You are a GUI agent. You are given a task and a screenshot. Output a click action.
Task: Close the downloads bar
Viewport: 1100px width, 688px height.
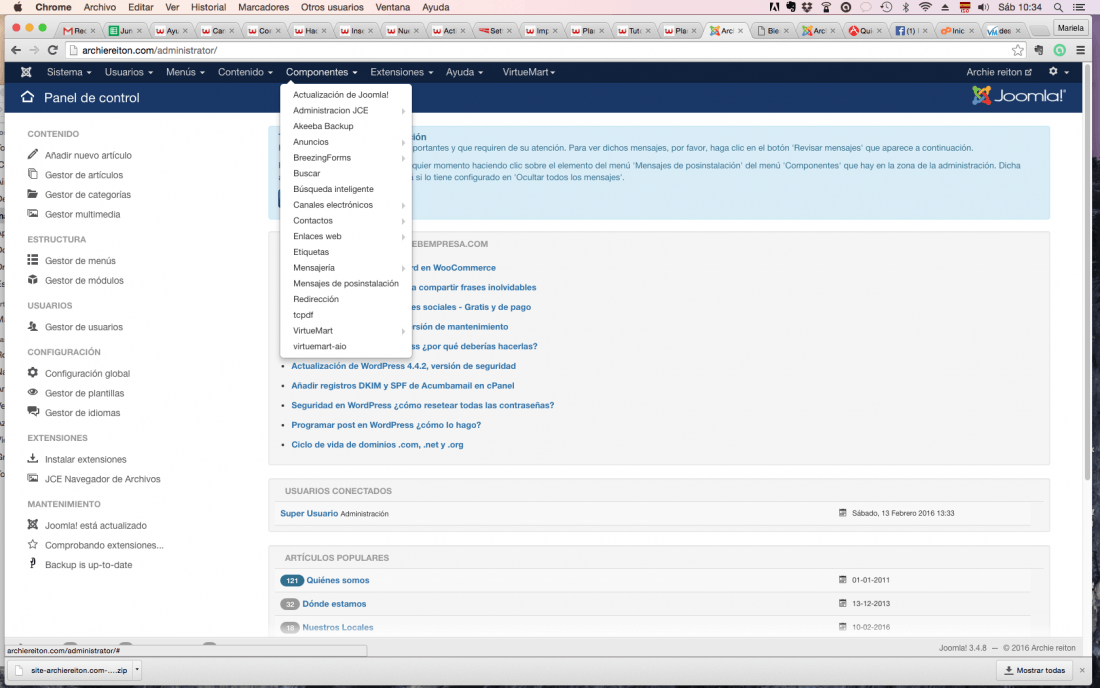pos(1082,670)
